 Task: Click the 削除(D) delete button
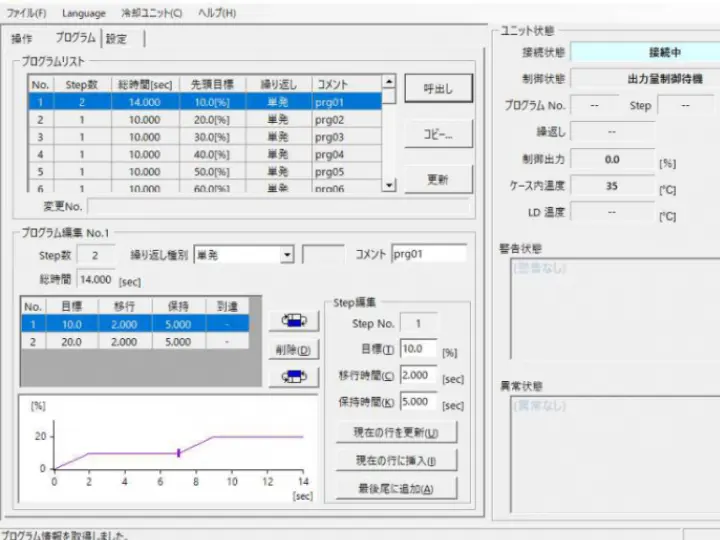pyautogui.click(x=294, y=350)
